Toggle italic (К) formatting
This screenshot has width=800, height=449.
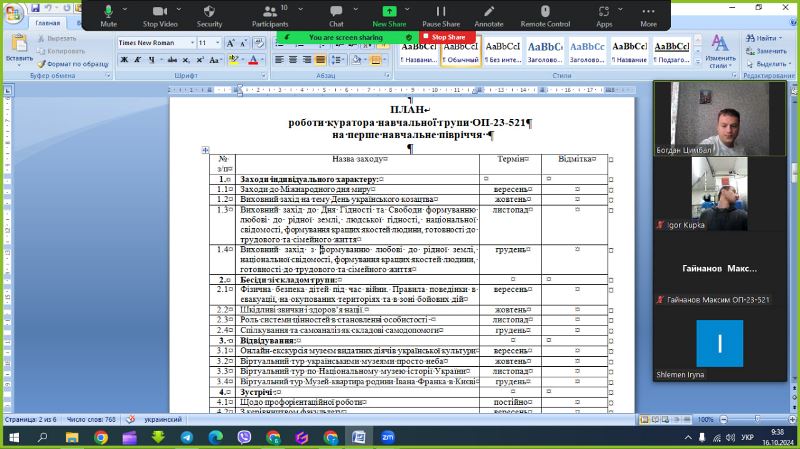[x=138, y=60]
